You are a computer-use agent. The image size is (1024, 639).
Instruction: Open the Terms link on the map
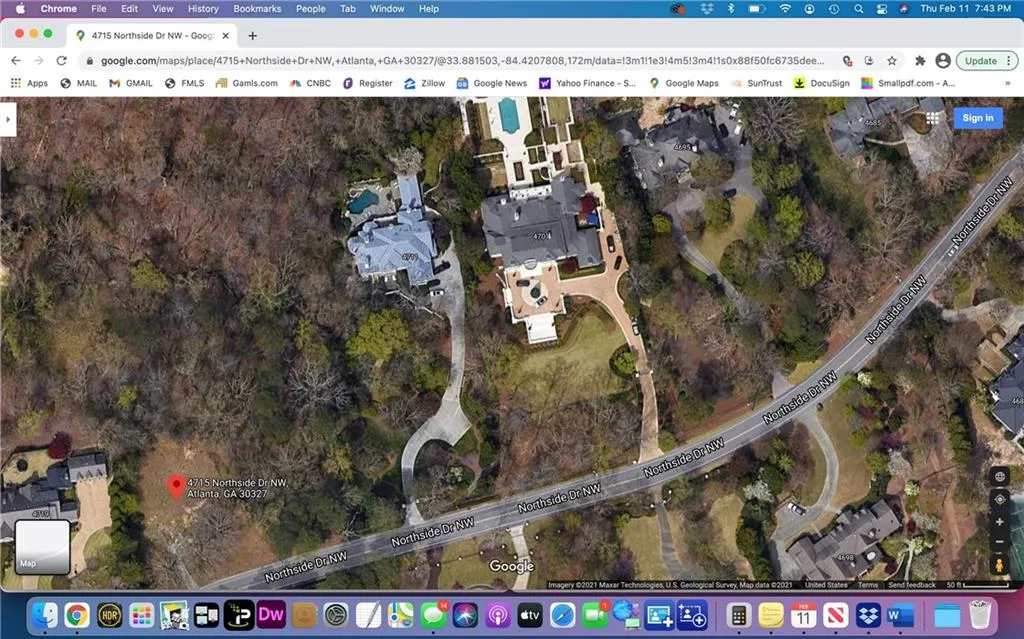pyautogui.click(x=867, y=585)
